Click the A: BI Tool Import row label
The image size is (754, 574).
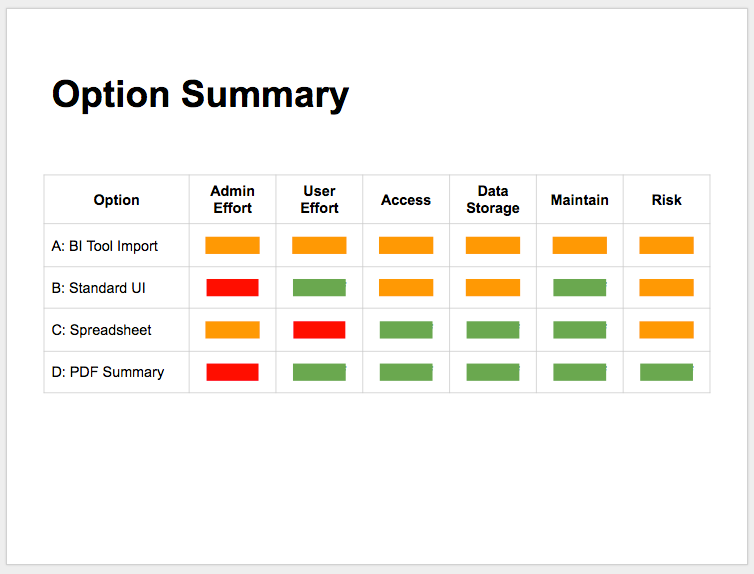pos(105,246)
